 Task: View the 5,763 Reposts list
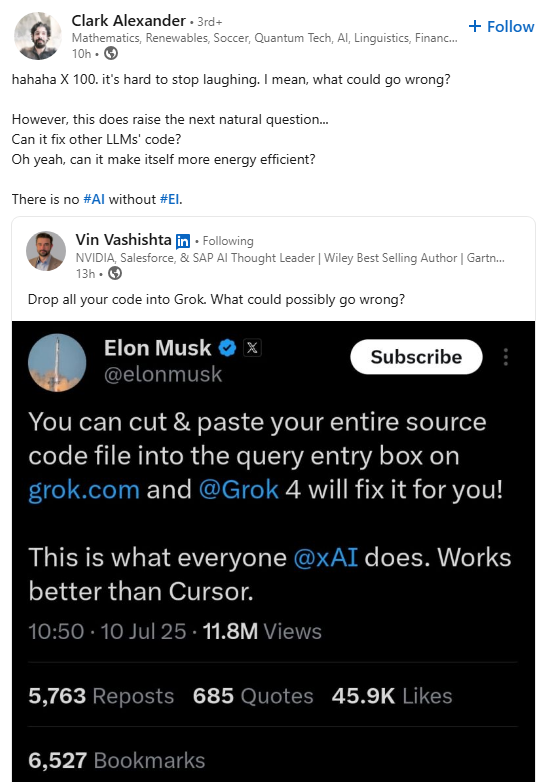101,696
